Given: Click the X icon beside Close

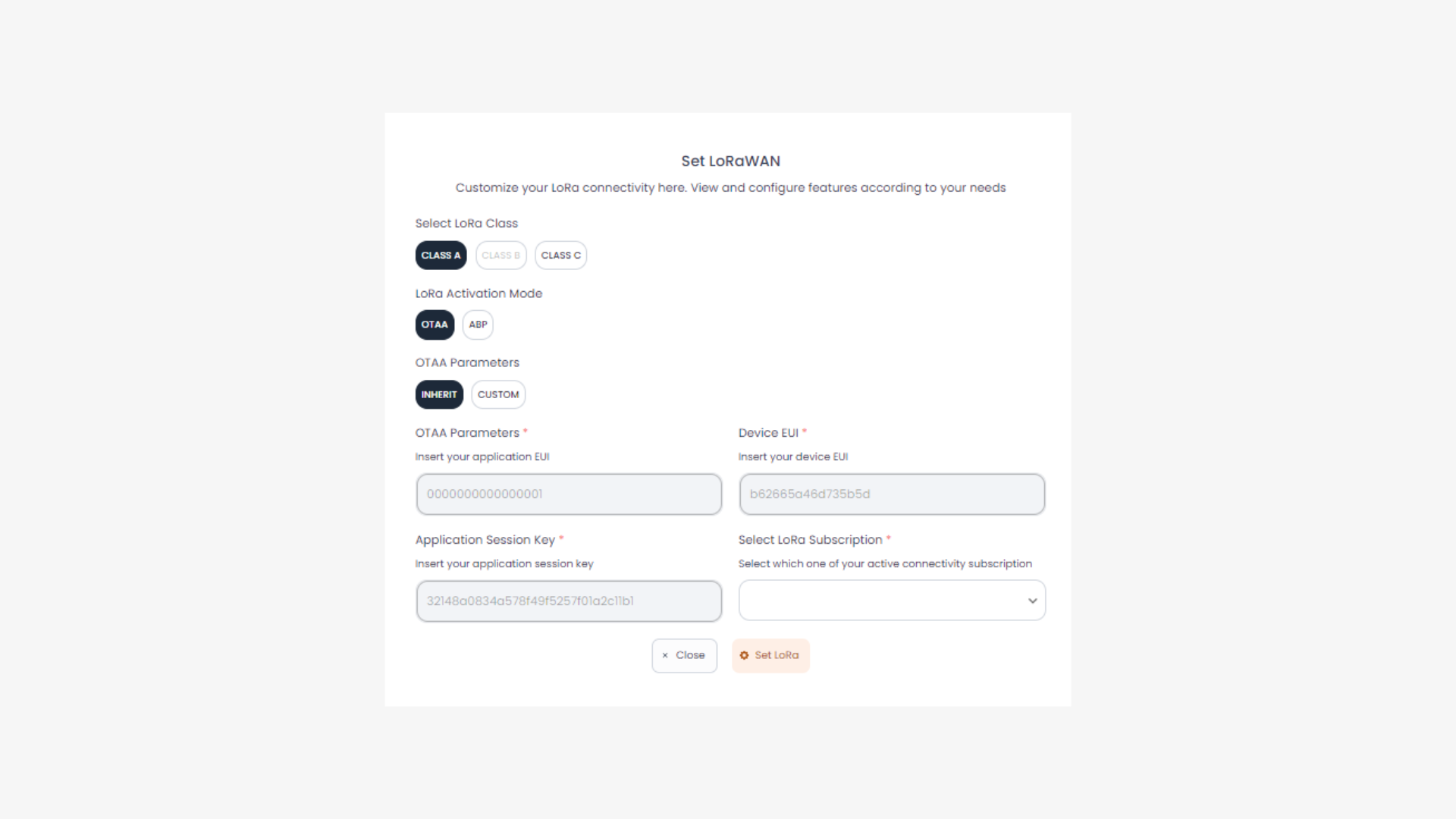Looking at the screenshot, I should tap(665, 655).
